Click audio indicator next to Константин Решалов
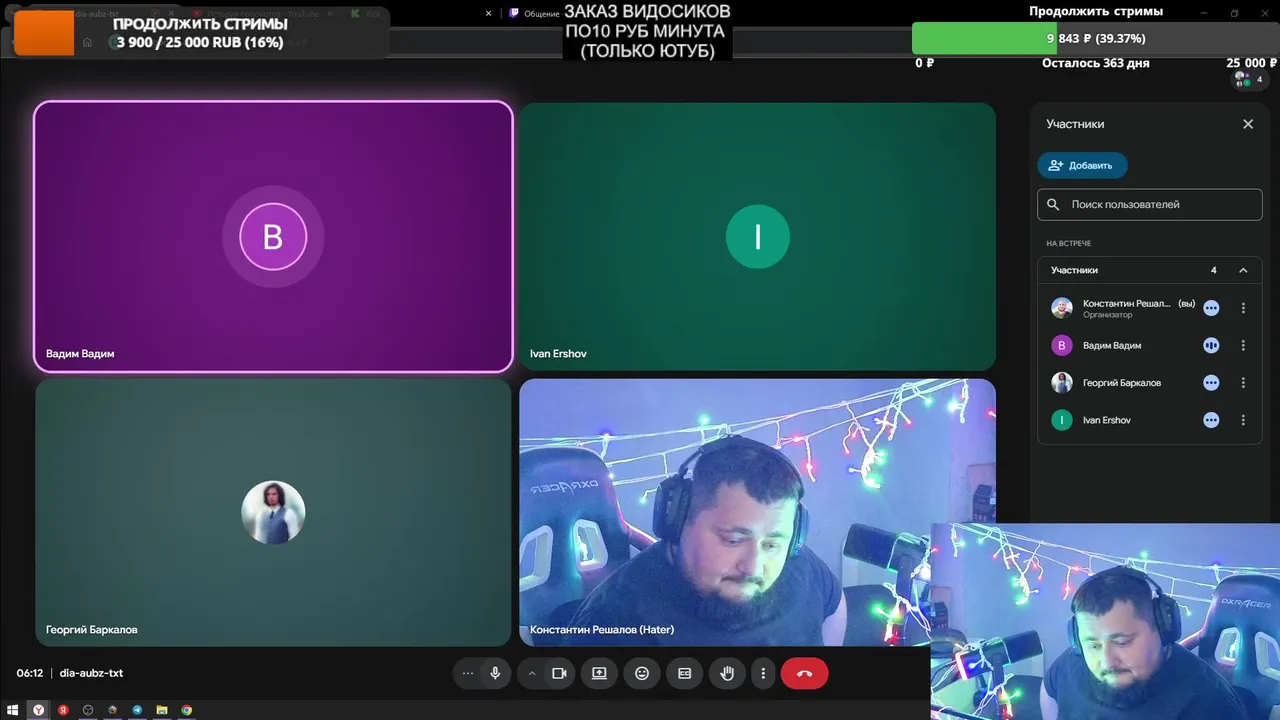This screenshot has height=720, width=1280. 1211,308
